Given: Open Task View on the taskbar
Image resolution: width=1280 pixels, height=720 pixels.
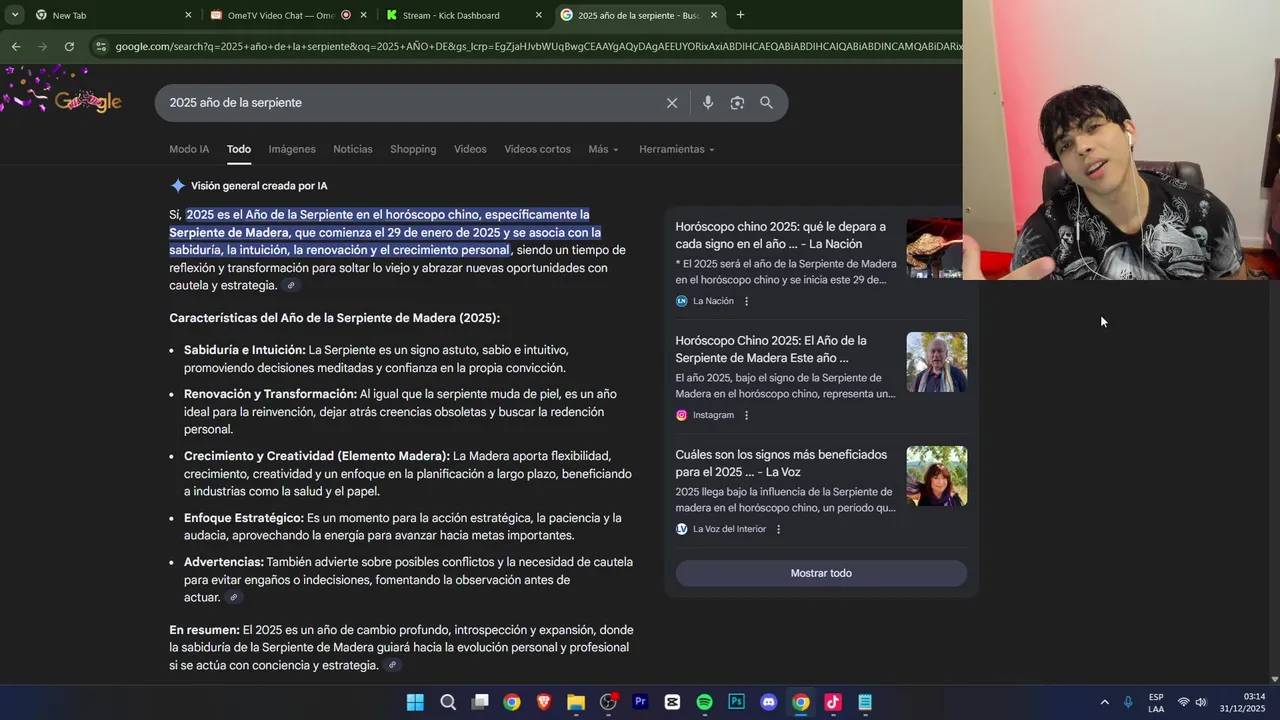Looking at the screenshot, I should pos(480,702).
